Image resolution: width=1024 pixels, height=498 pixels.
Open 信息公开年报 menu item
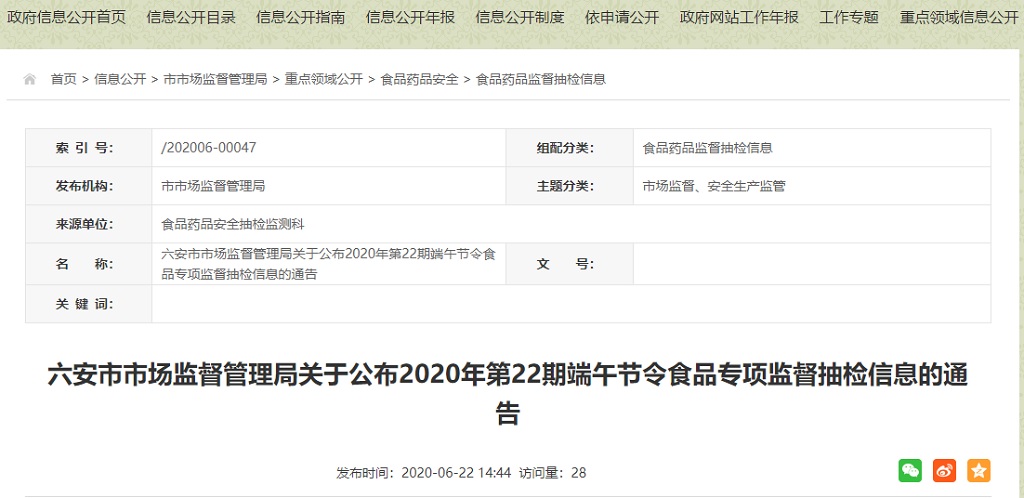[x=411, y=18]
